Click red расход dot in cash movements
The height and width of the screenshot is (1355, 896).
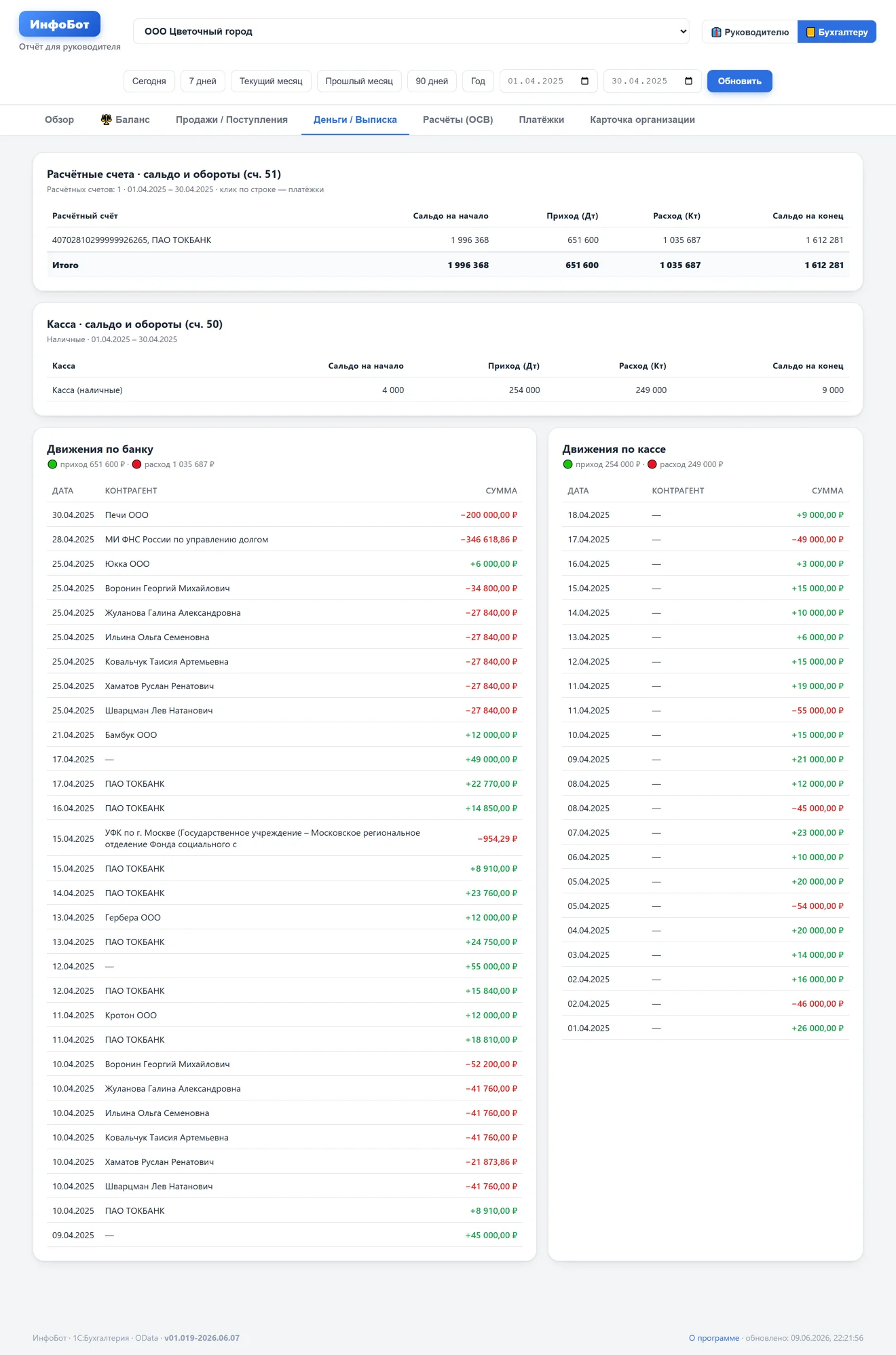point(652,464)
